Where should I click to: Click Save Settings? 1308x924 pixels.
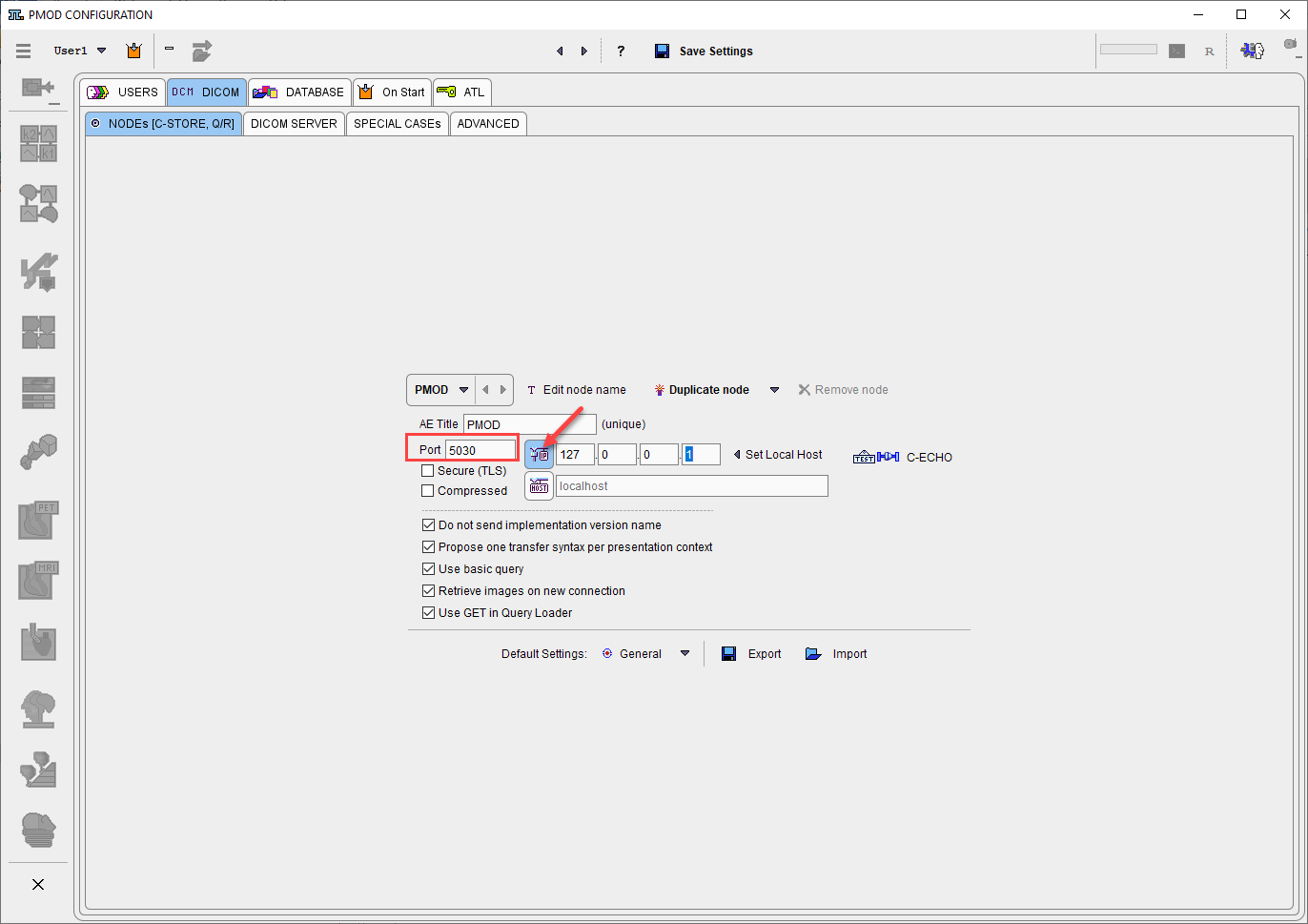point(704,51)
